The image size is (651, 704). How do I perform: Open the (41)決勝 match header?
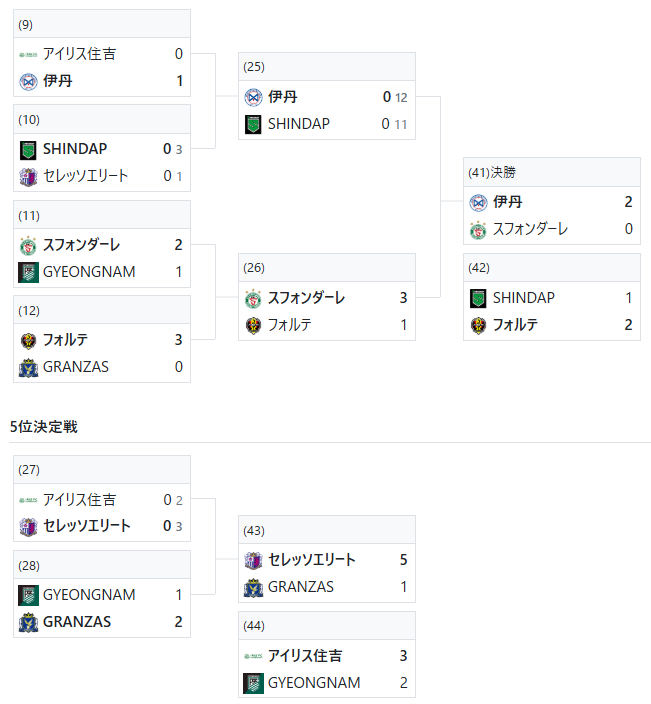(x=552, y=172)
